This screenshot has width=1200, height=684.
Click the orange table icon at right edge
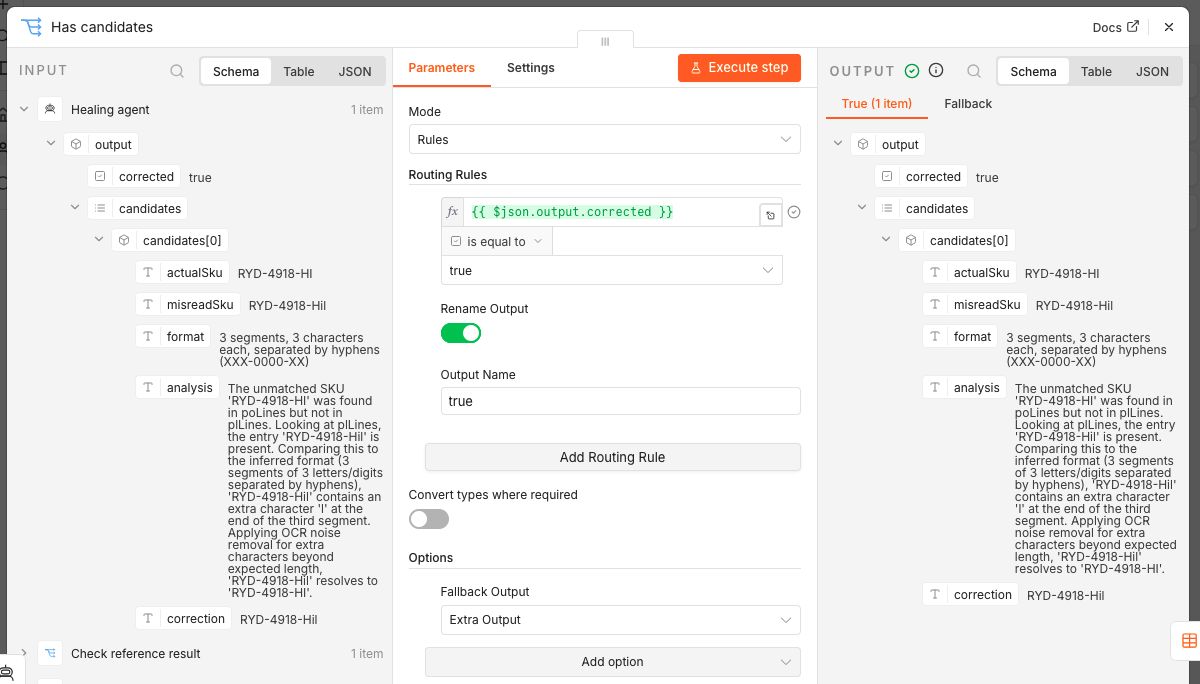pyautogui.click(x=1189, y=640)
